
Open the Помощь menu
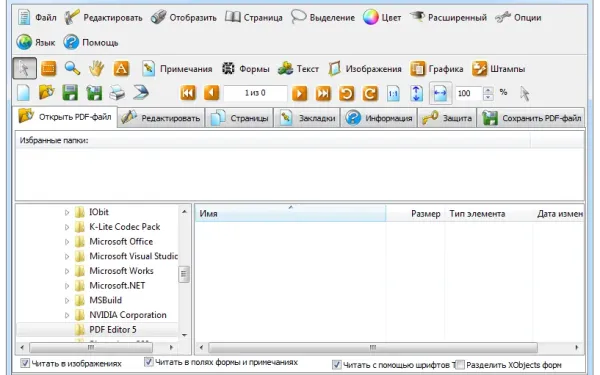click(91, 42)
